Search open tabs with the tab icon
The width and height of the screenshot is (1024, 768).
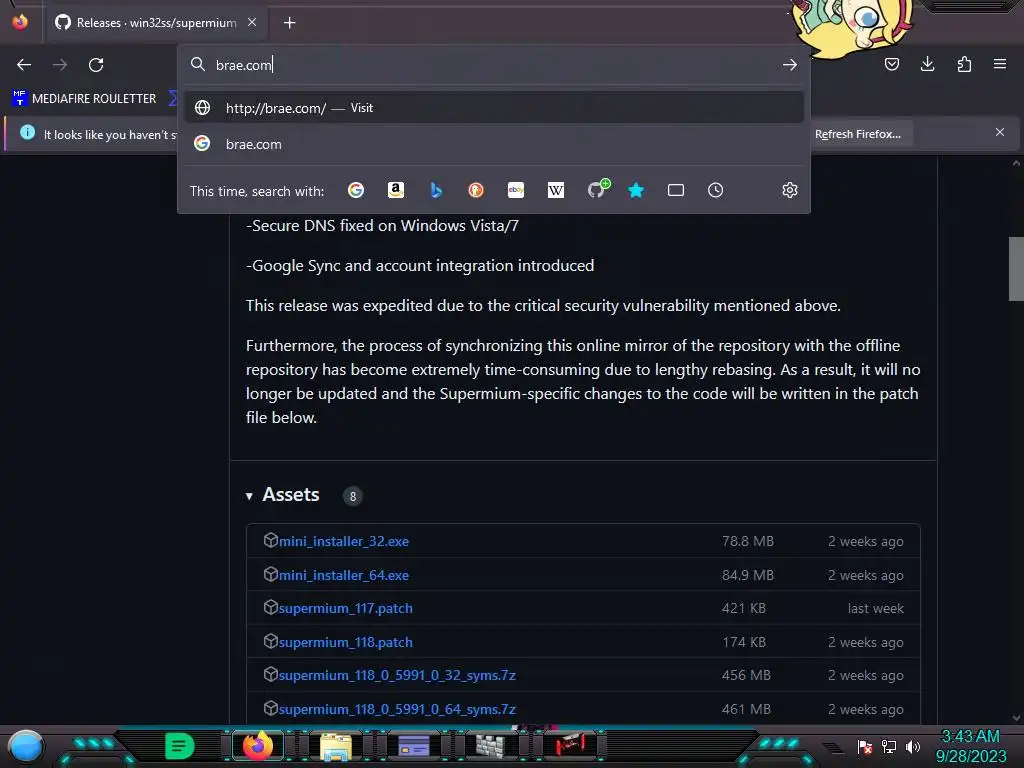point(676,190)
